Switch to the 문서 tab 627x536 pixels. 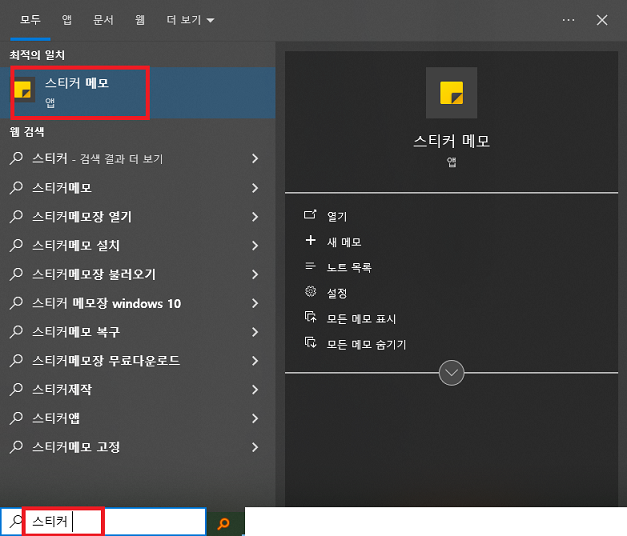pyautogui.click(x=103, y=20)
